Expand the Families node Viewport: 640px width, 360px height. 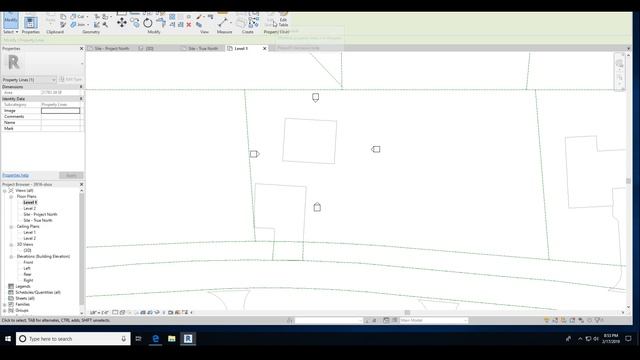click(x=4, y=304)
